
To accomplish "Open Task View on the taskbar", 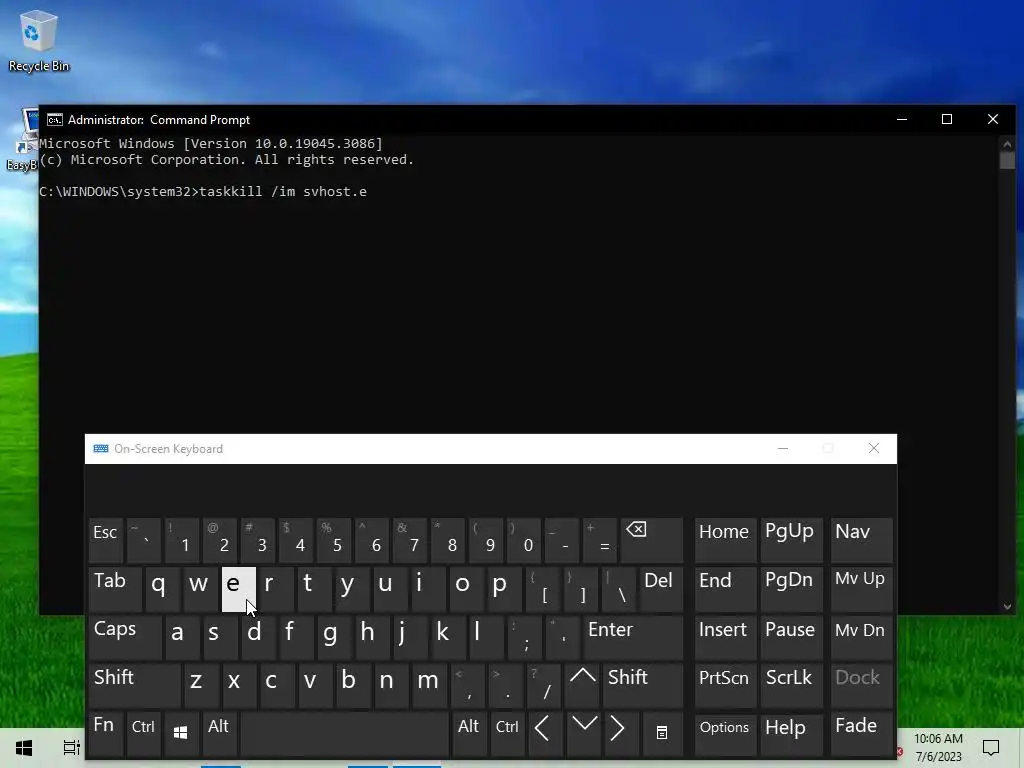I will pos(71,748).
